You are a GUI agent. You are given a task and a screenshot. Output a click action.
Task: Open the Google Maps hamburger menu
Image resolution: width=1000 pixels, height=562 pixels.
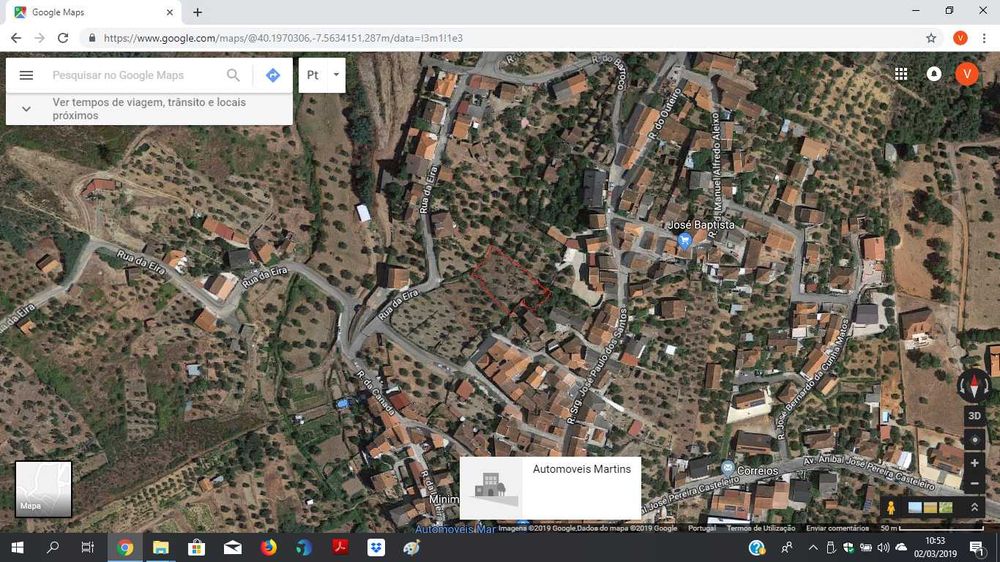(26, 75)
